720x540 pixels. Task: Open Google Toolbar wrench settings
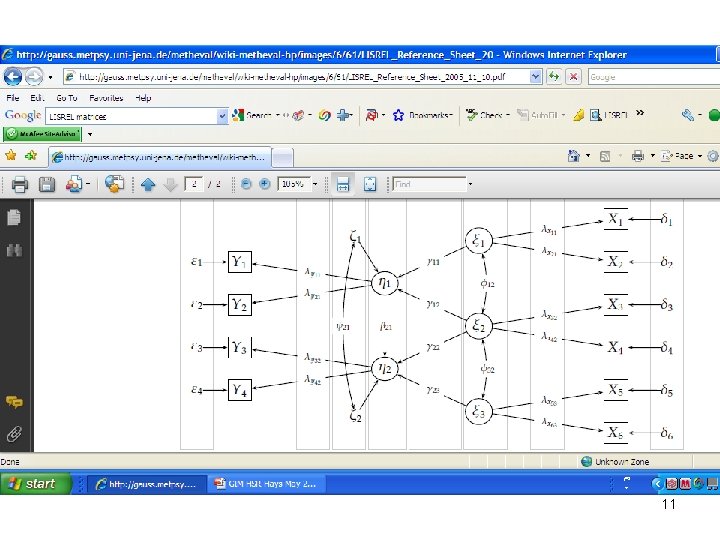pyautogui.click(x=687, y=115)
